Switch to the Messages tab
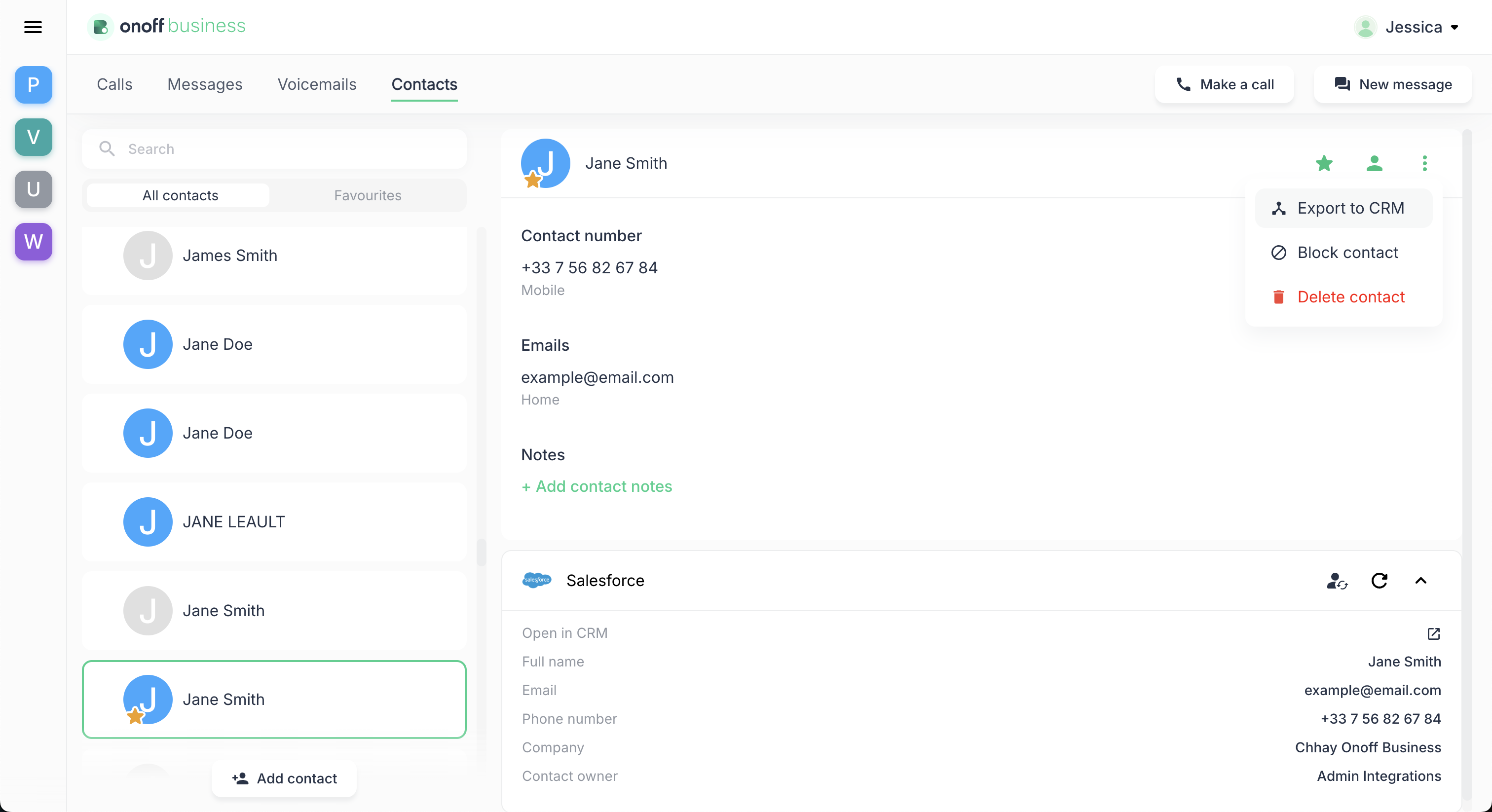Viewport: 1492px width, 812px height. pos(205,84)
